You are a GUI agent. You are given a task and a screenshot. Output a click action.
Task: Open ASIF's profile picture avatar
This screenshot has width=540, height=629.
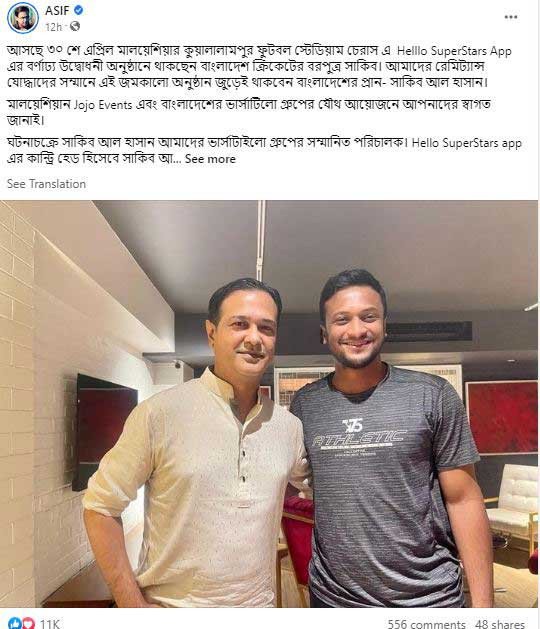[x=22, y=18]
